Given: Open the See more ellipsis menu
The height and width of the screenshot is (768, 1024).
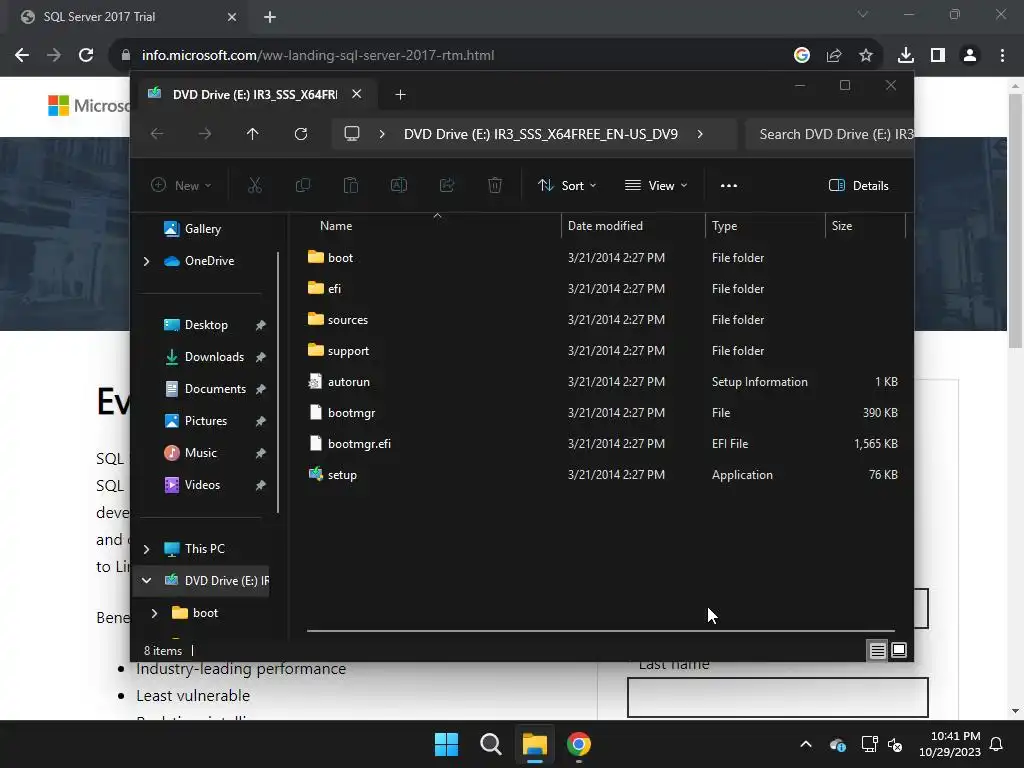Looking at the screenshot, I should tap(729, 185).
